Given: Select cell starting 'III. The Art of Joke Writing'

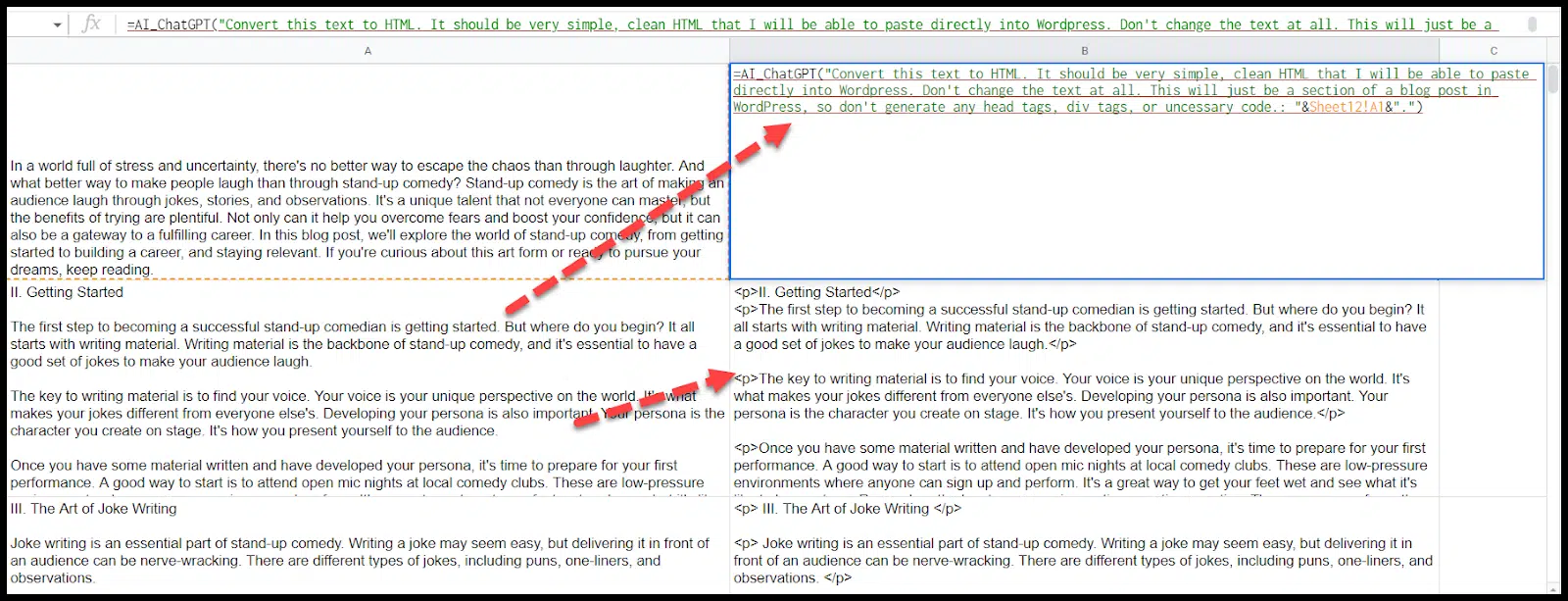Looking at the screenshot, I should pyautogui.click(x=367, y=543).
